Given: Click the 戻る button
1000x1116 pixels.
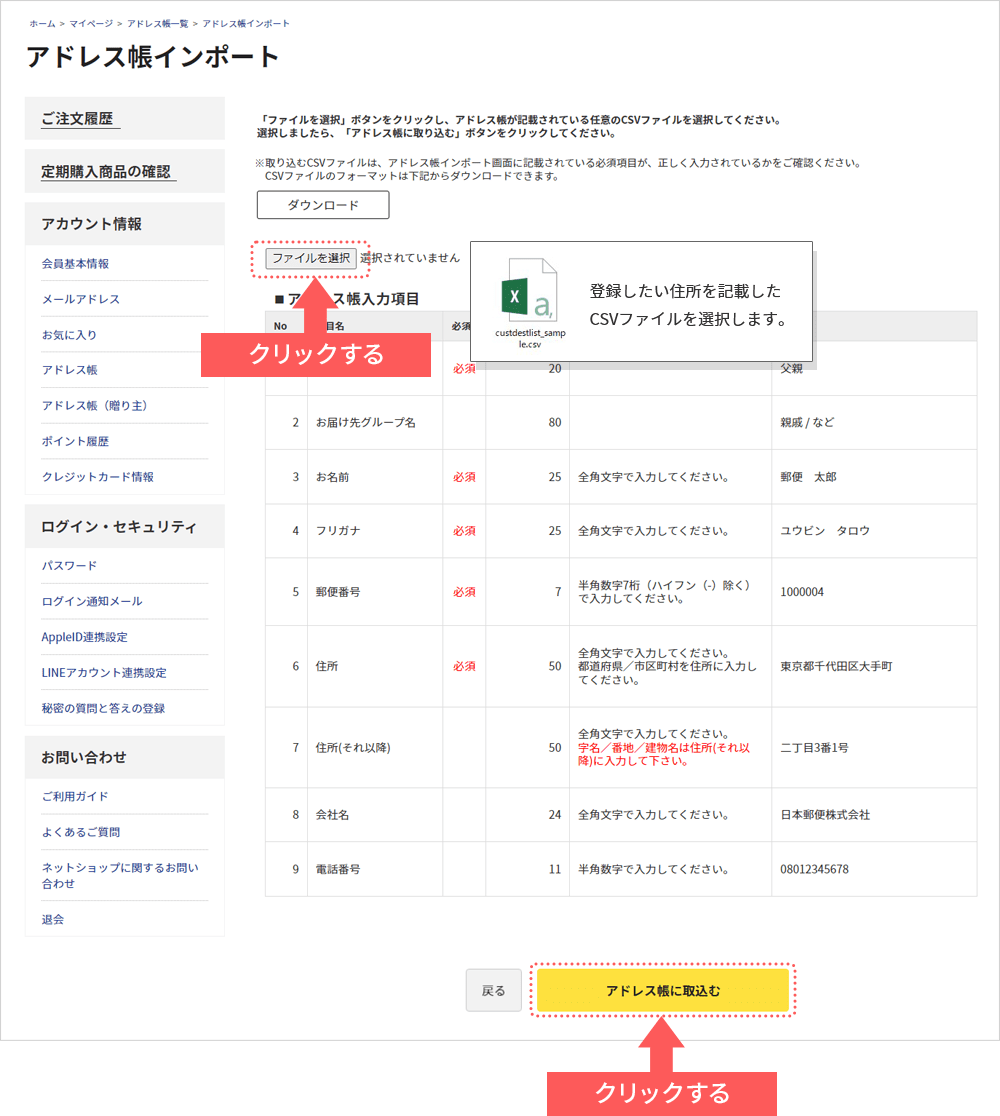Looking at the screenshot, I should coord(493,990).
